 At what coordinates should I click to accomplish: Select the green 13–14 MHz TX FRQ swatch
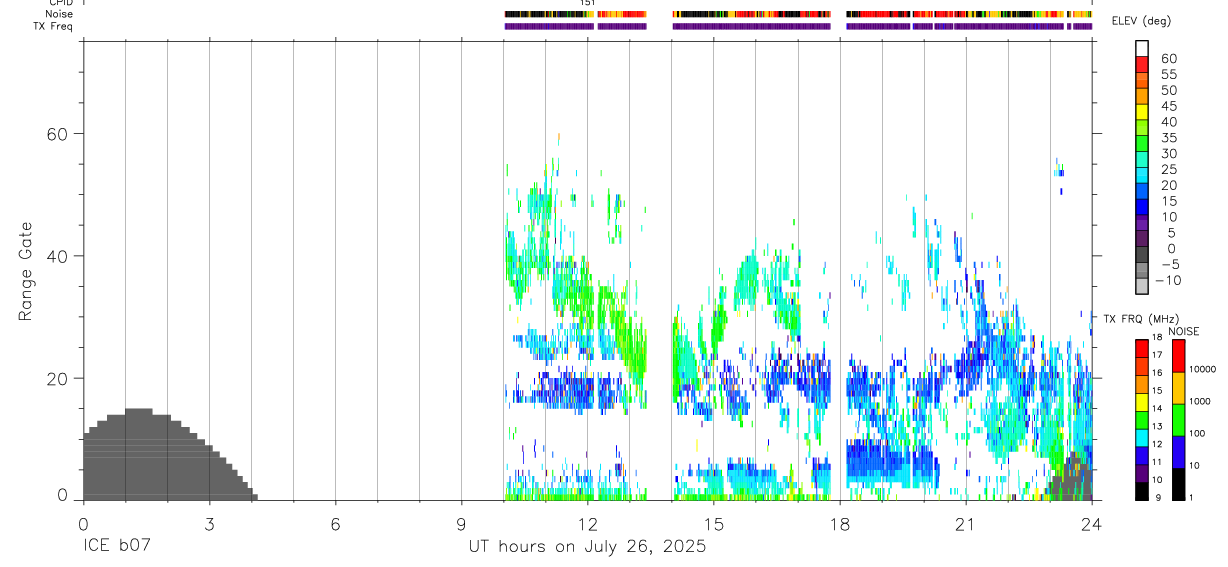pos(1142,419)
